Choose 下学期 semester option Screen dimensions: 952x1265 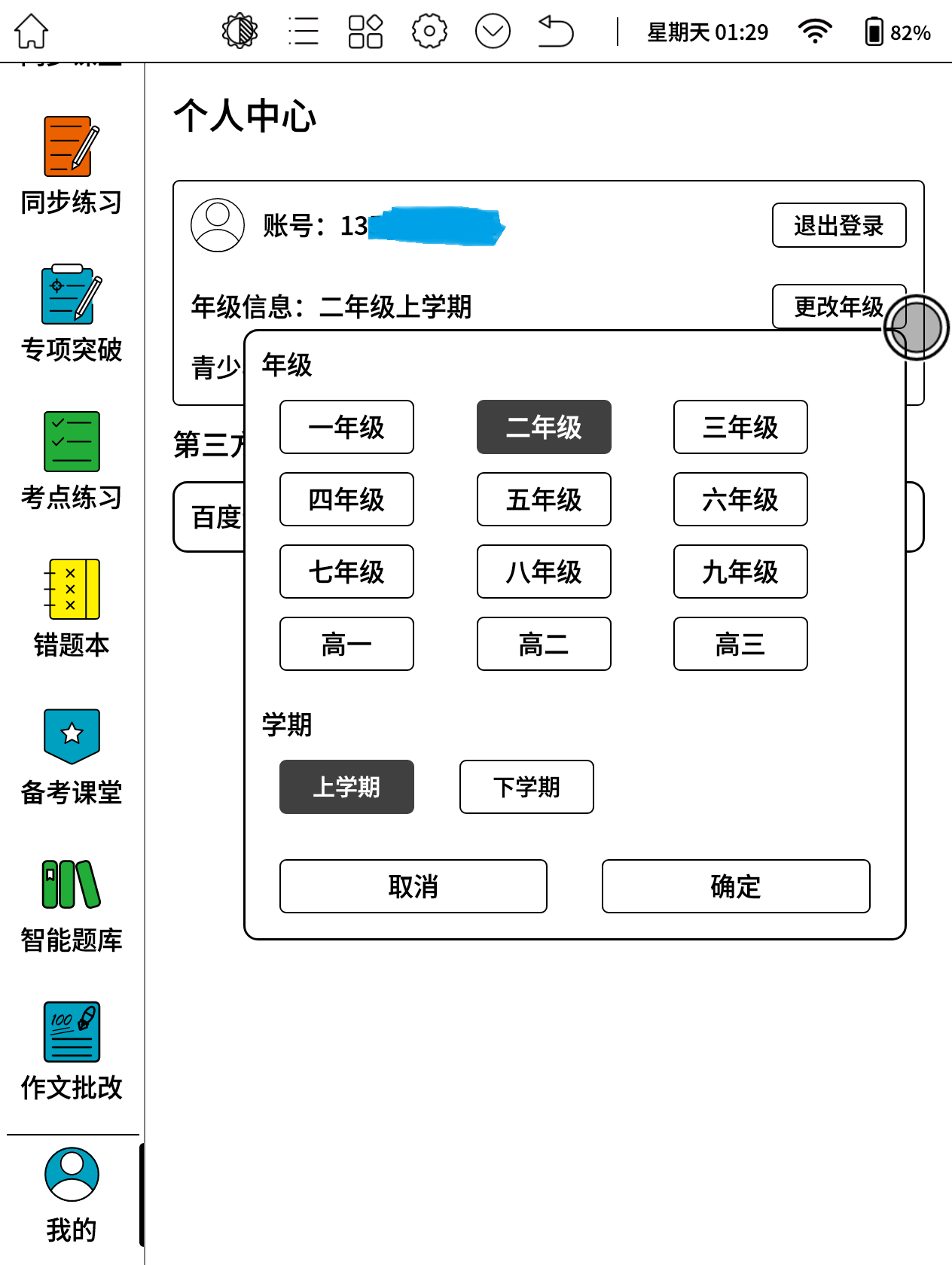526,787
